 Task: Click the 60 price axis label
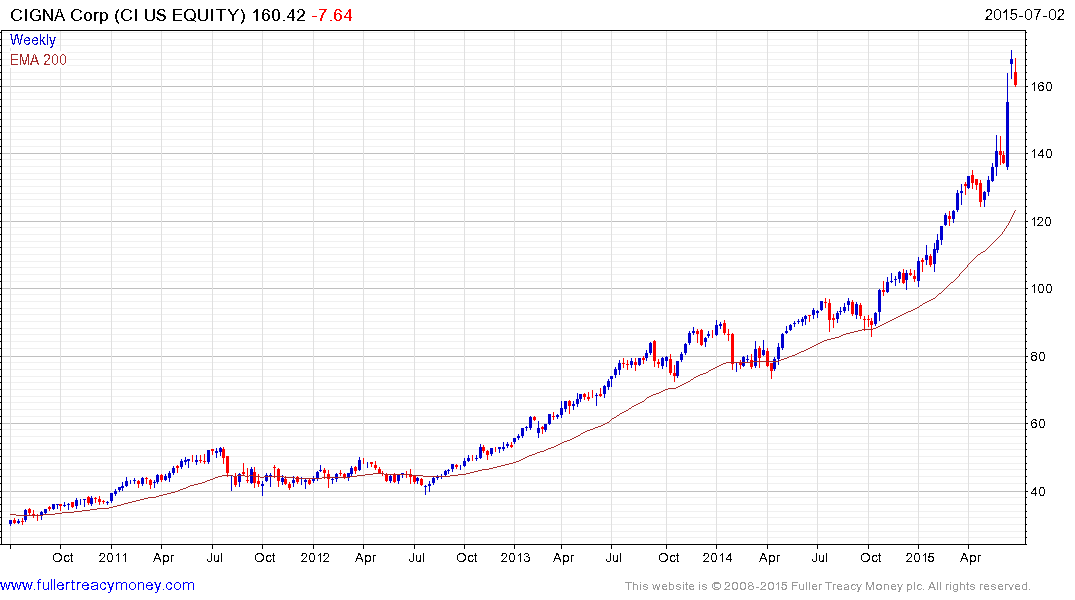(1038, 424)
